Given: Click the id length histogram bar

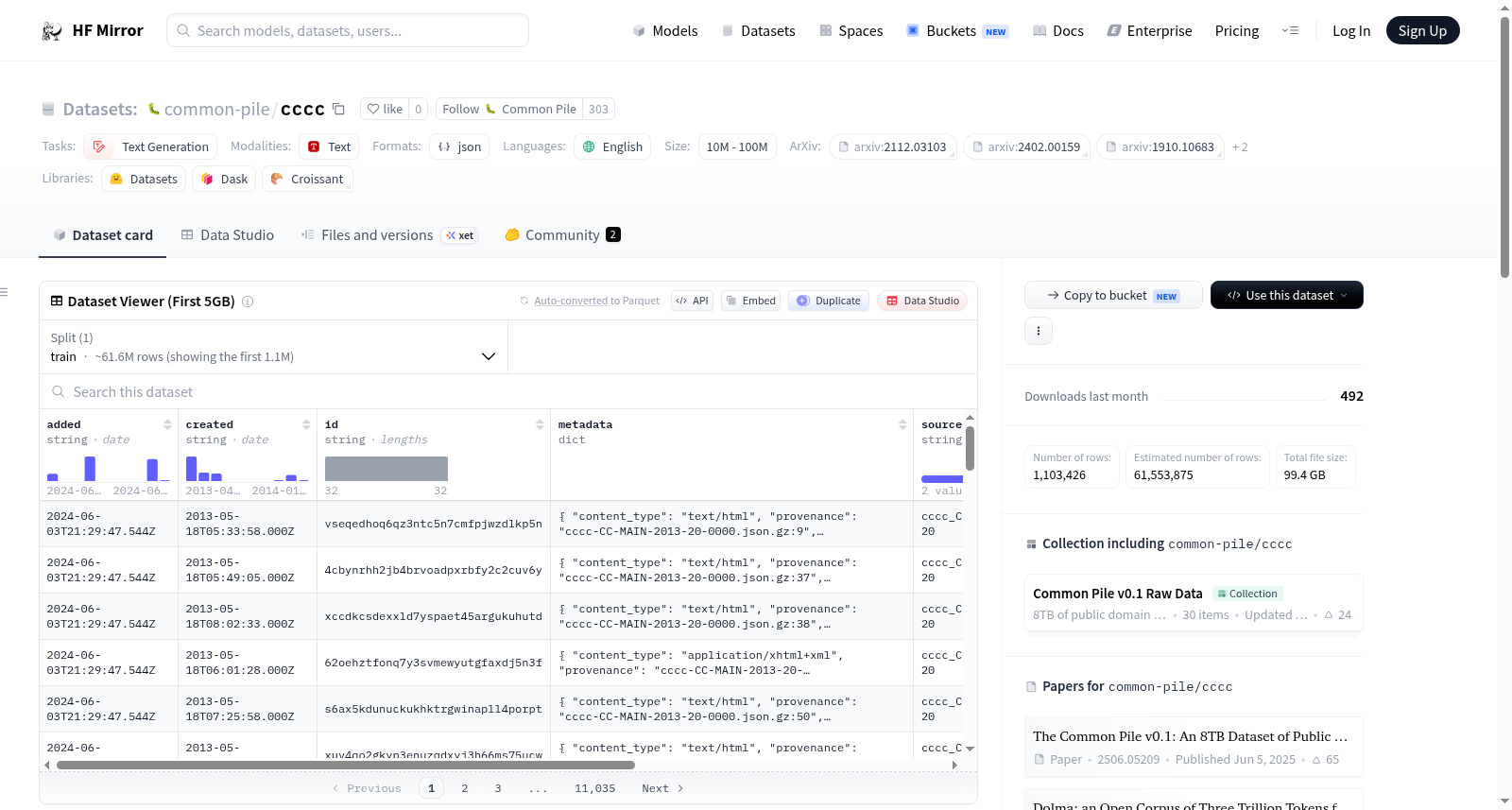Looking at the screenshot, I should point(387,469).
